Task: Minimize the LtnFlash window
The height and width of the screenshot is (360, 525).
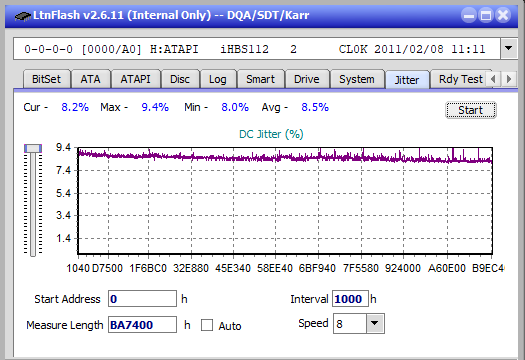Action: pyautogui.click(x=469, y=15)
